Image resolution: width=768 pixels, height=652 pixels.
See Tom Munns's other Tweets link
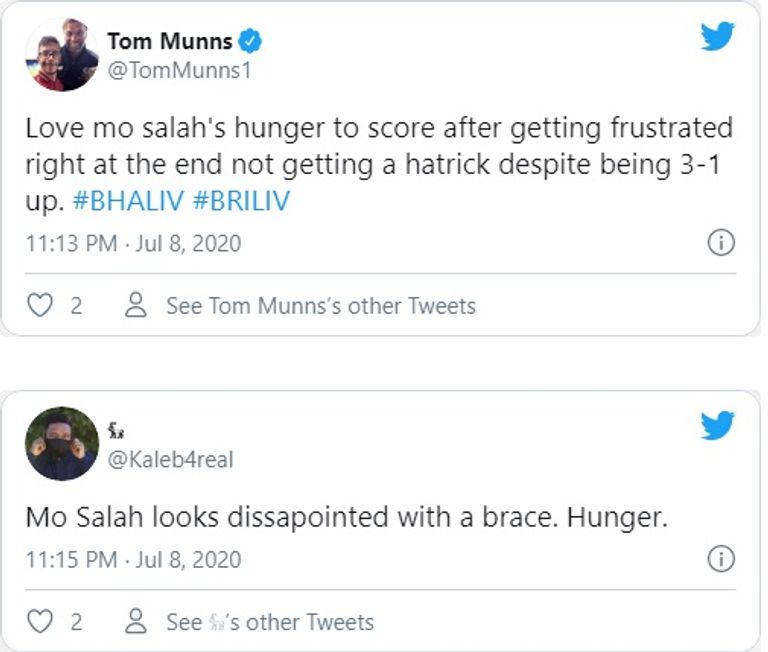320,305
